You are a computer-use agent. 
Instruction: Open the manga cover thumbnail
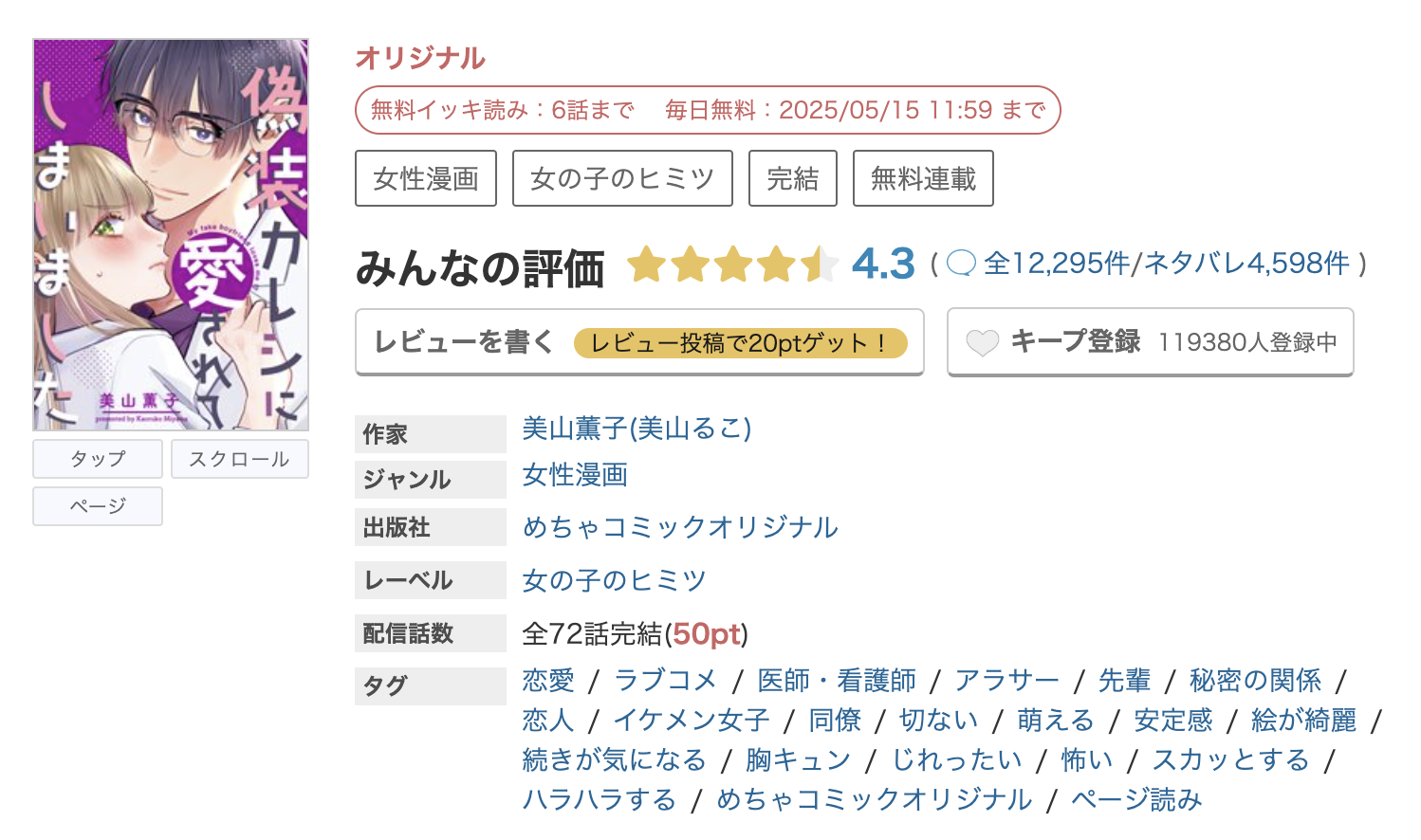pyautogui.click(x=170, y=233)
